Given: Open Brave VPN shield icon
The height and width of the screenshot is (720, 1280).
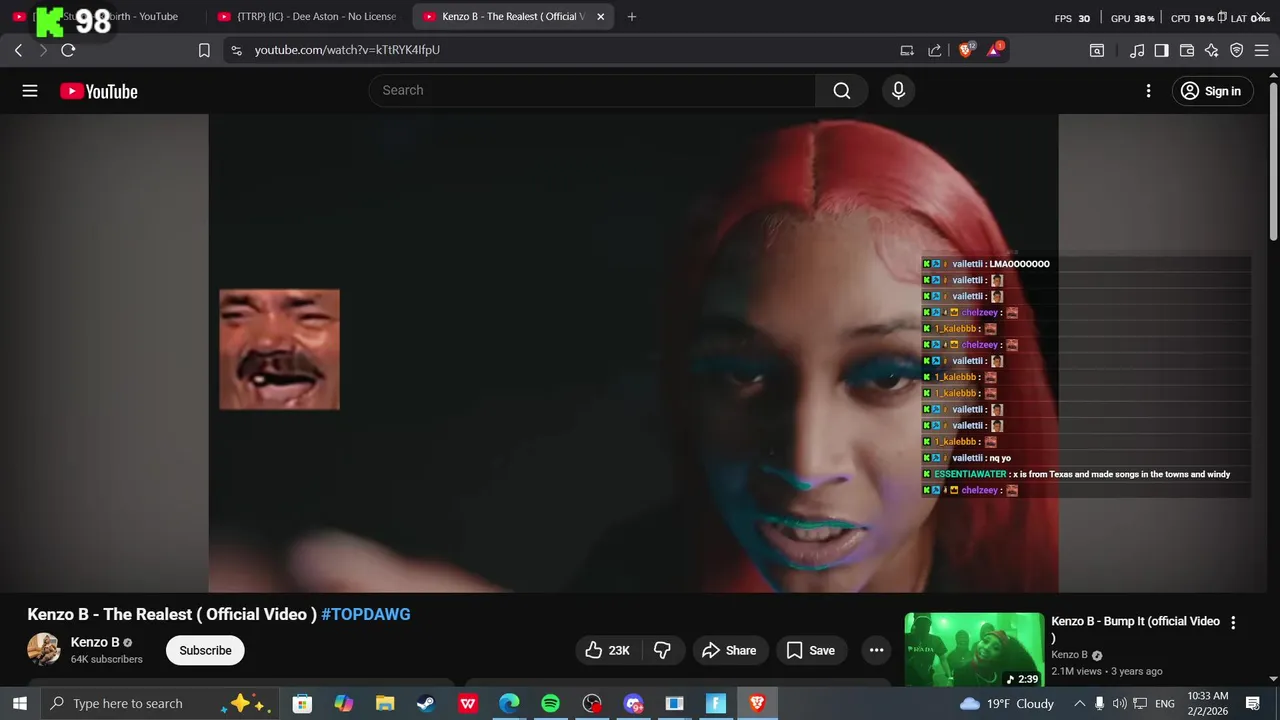Looking at the screenshot, I should click(1236, 50).
